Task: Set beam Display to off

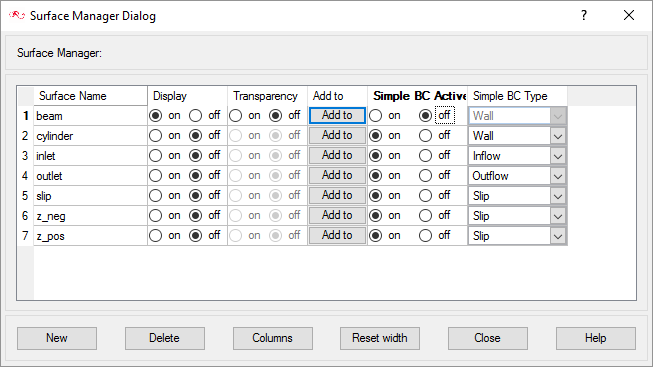Action: coord(196,115)
